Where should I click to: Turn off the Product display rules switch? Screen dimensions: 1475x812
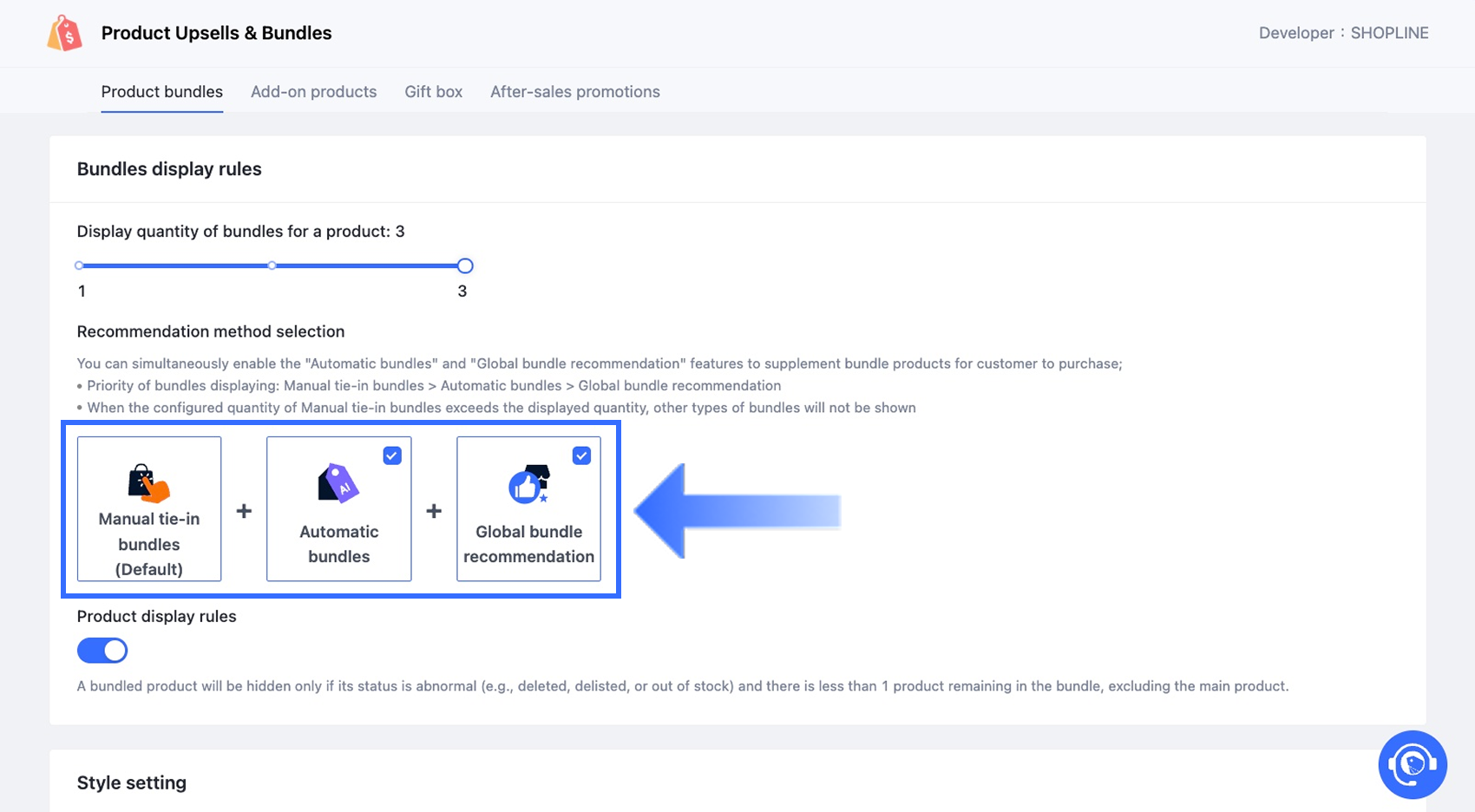click(x=102, y=651)
